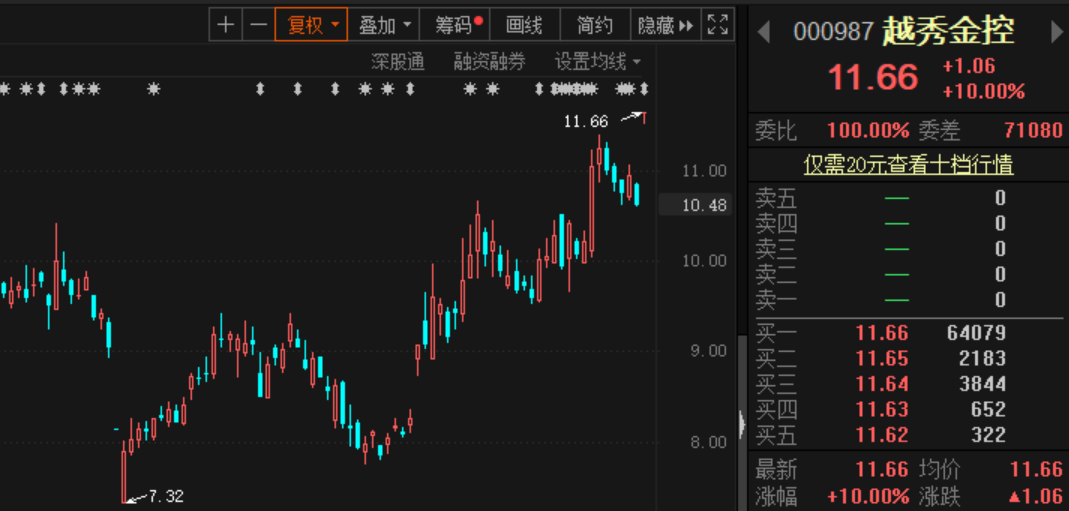1069x511 pixels.
Task: Toggle fullscreen chart view icon
Action: pyautogui.click(x=717, y=25)
